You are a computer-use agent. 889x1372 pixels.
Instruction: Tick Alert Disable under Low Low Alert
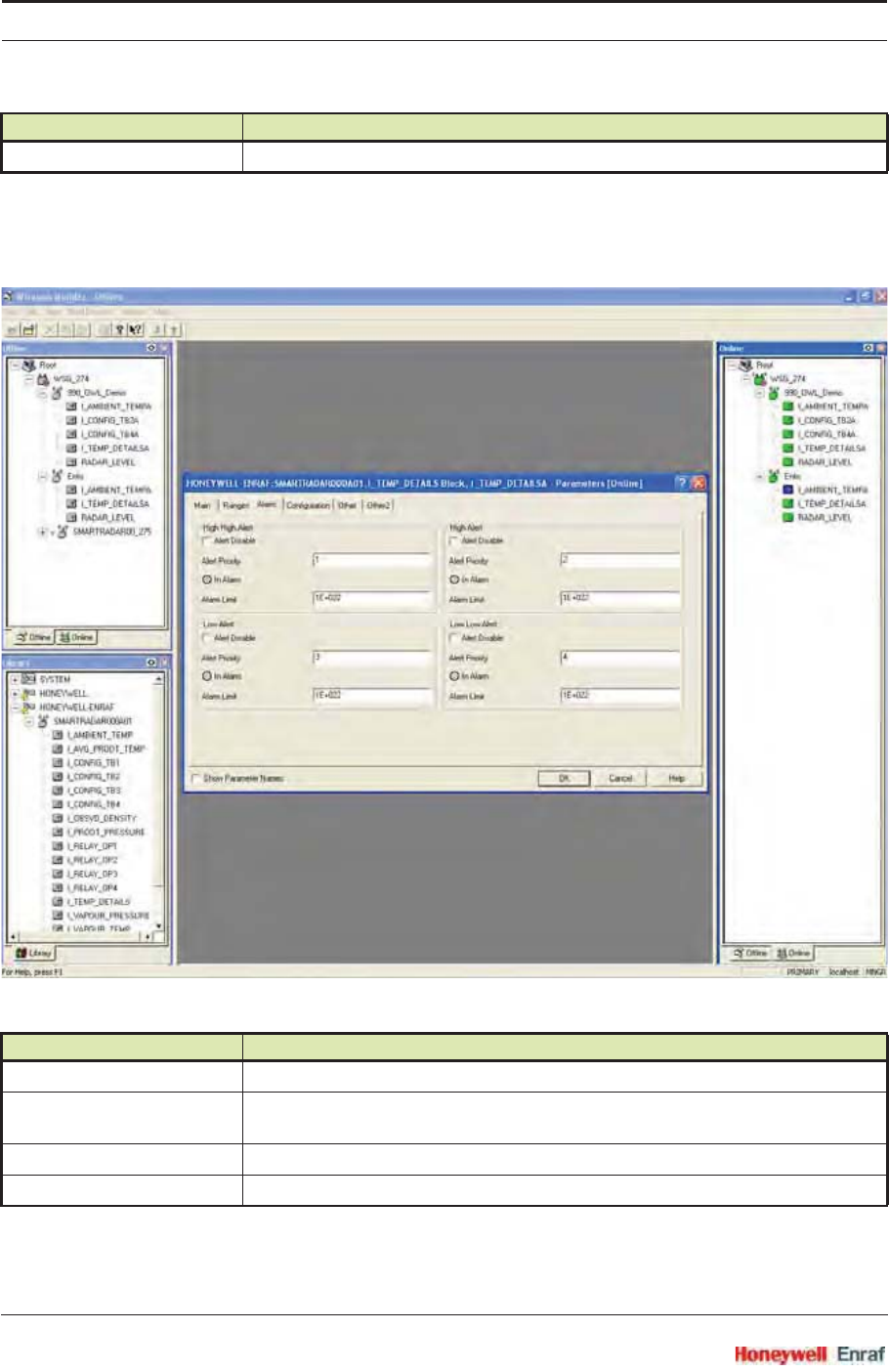pyautogui.click(x=453, y=637)
